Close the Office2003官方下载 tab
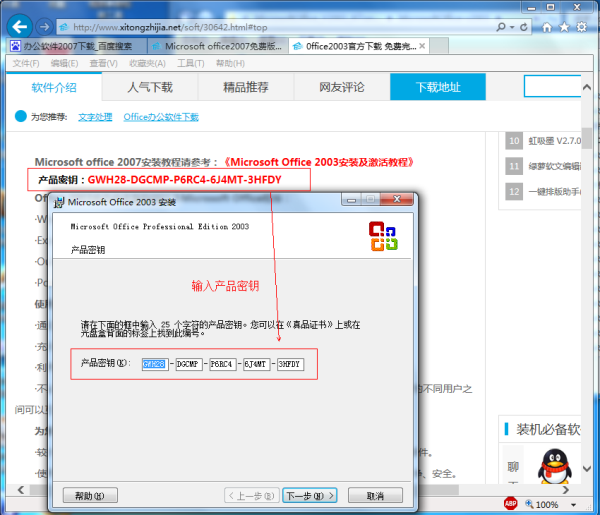 coord(422,46)
